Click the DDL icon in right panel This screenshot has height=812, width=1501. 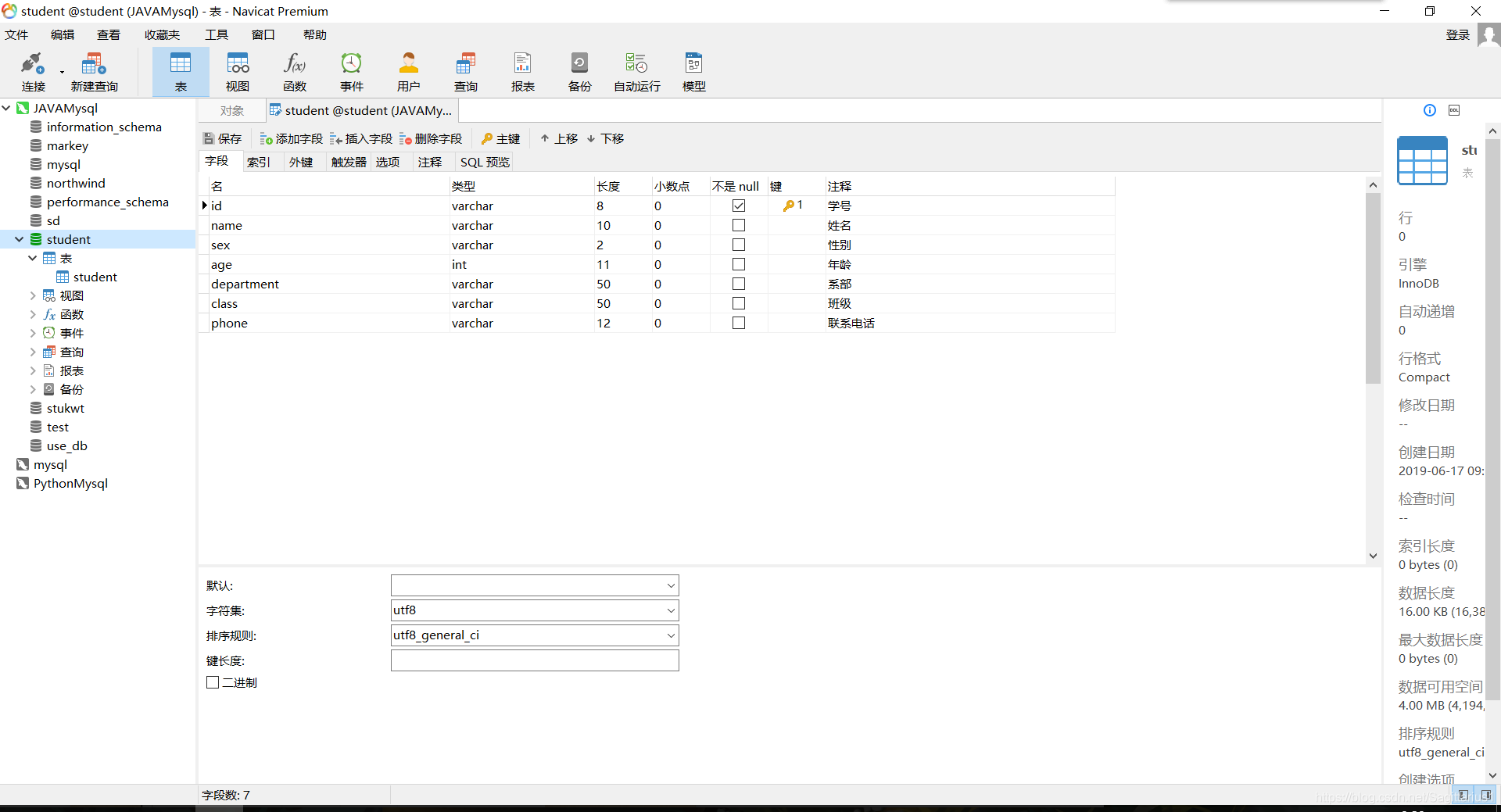[1454, 110]
